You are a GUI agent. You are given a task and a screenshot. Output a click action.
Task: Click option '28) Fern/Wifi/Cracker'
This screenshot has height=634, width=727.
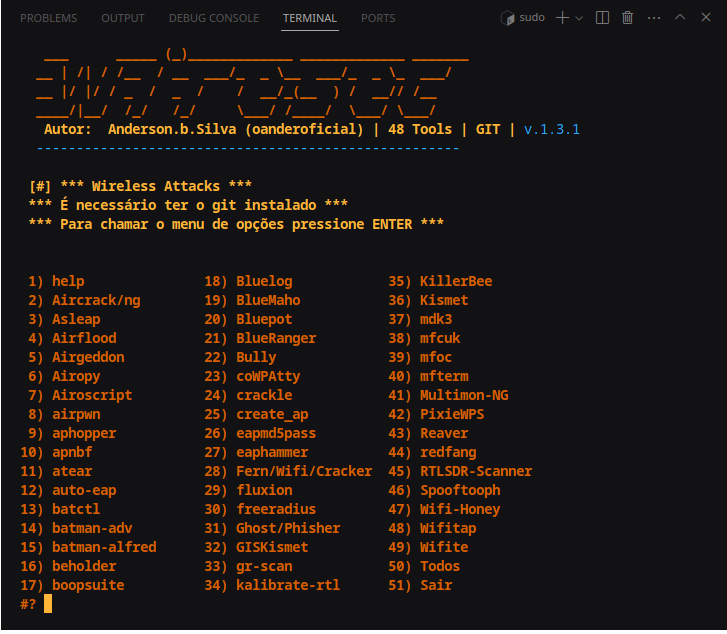(x=288, y=471)
